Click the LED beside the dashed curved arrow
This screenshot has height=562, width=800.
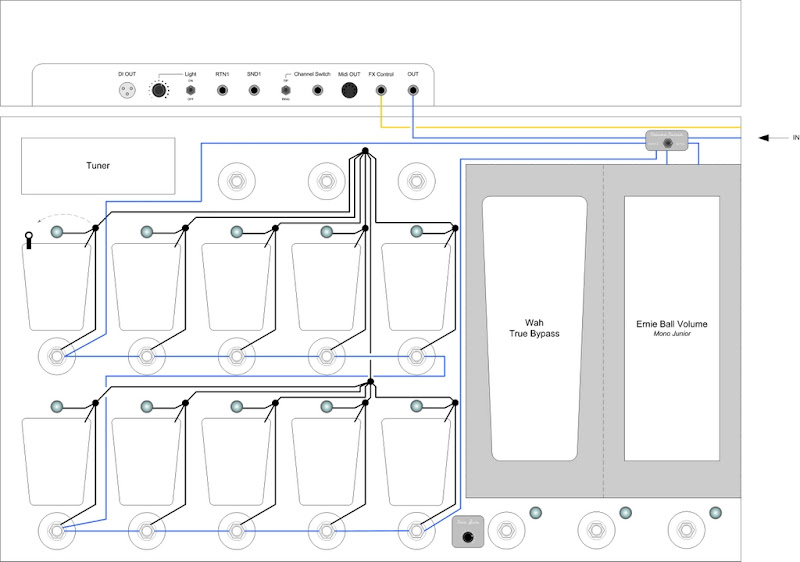[57, 232]
